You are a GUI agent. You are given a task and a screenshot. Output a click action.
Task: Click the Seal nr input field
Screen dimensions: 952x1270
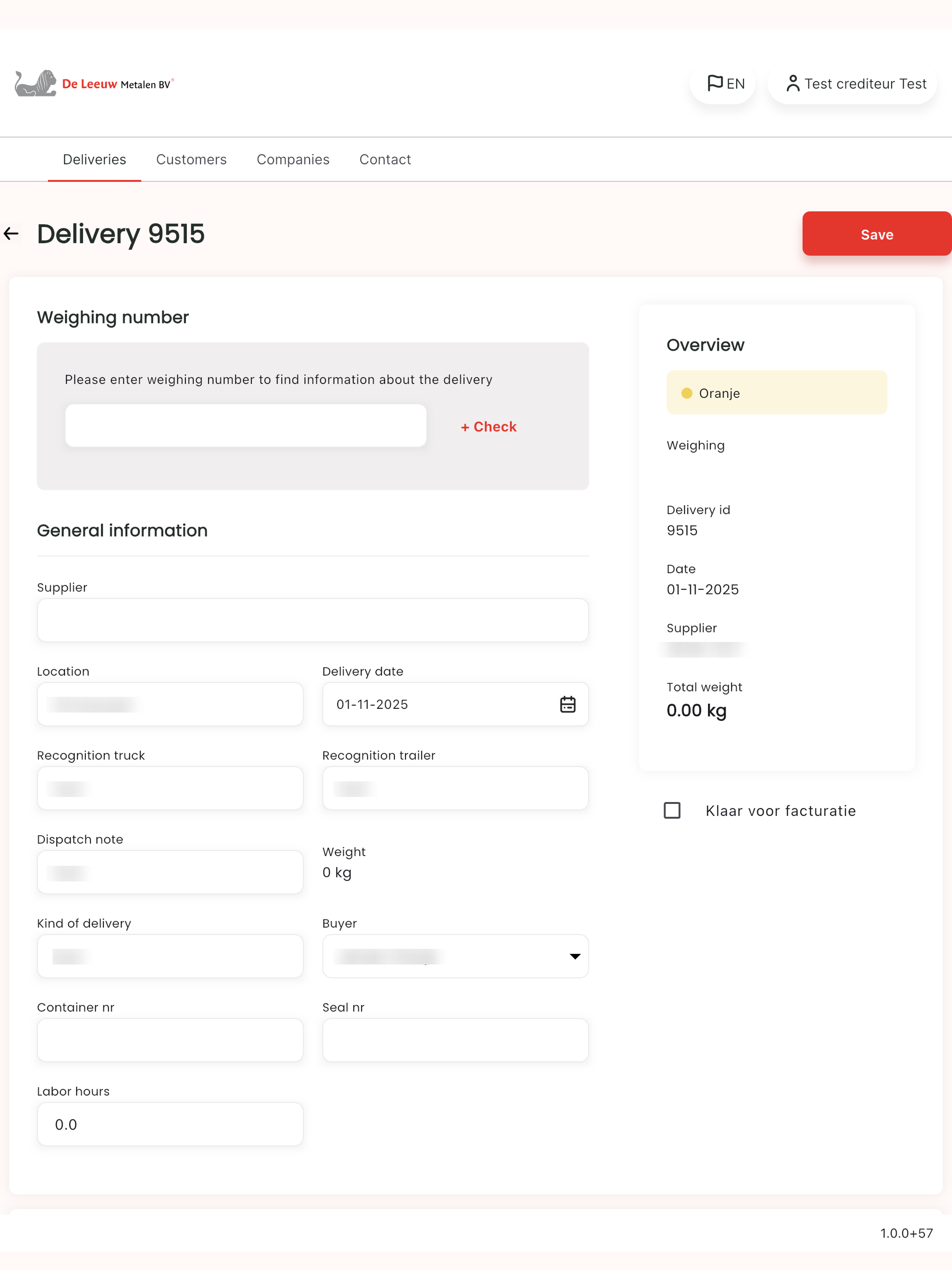[x=456, y=1040]
